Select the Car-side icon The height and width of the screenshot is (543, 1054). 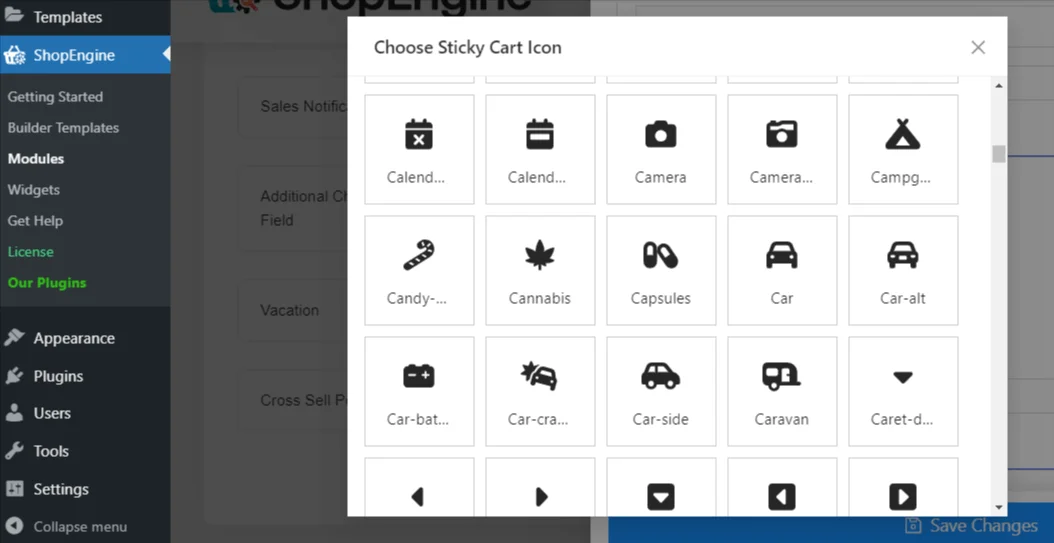(x=660, y=391)
